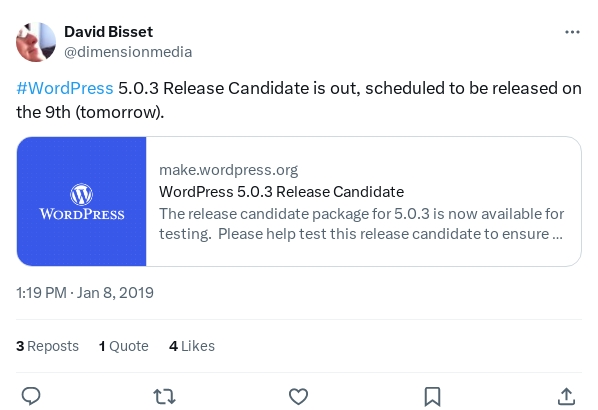Repost this tweet using the retweet icon
Screen dimensions: 598x410
(x=164, y=397)
